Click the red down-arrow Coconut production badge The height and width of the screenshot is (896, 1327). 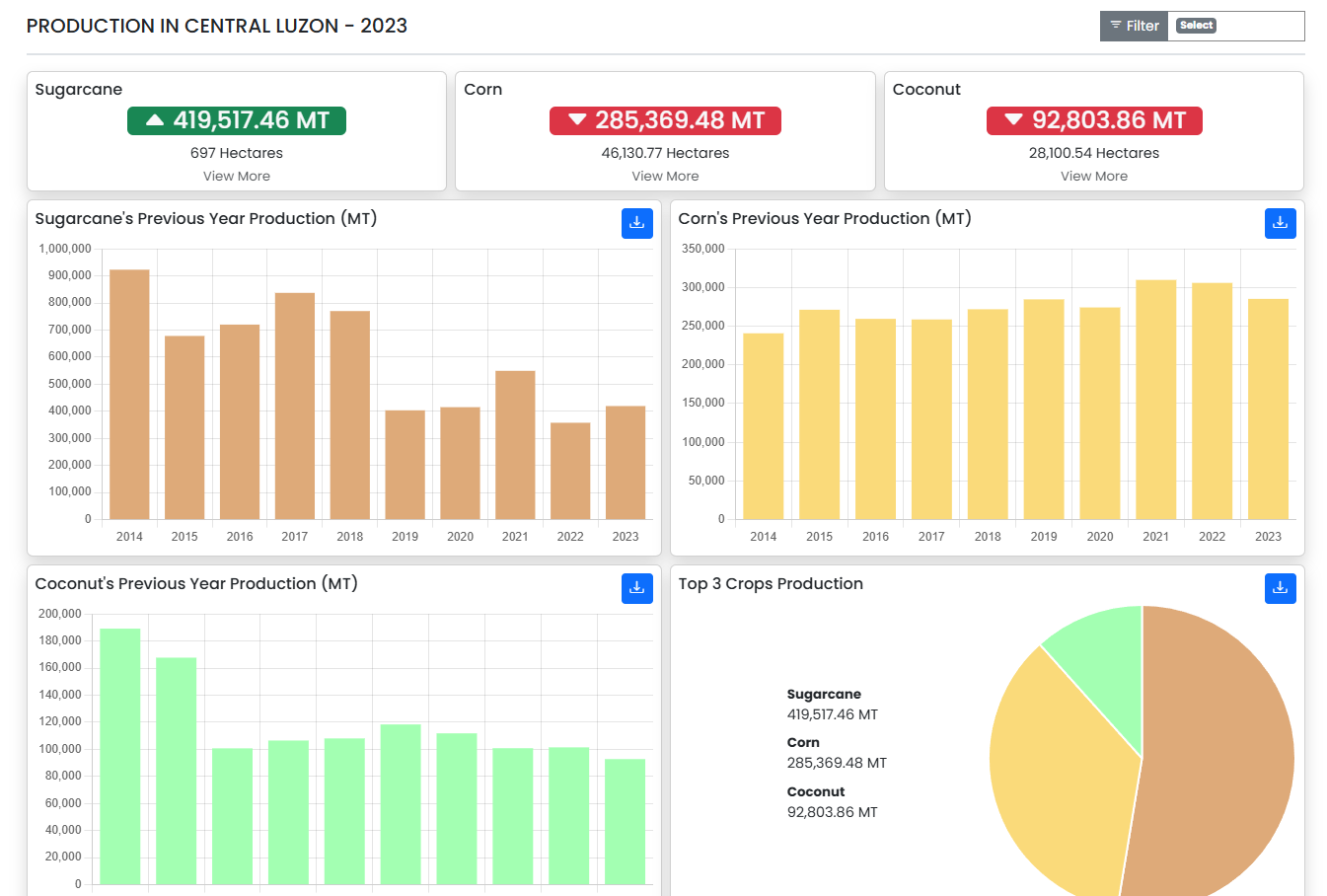[x=1094, y=120]
